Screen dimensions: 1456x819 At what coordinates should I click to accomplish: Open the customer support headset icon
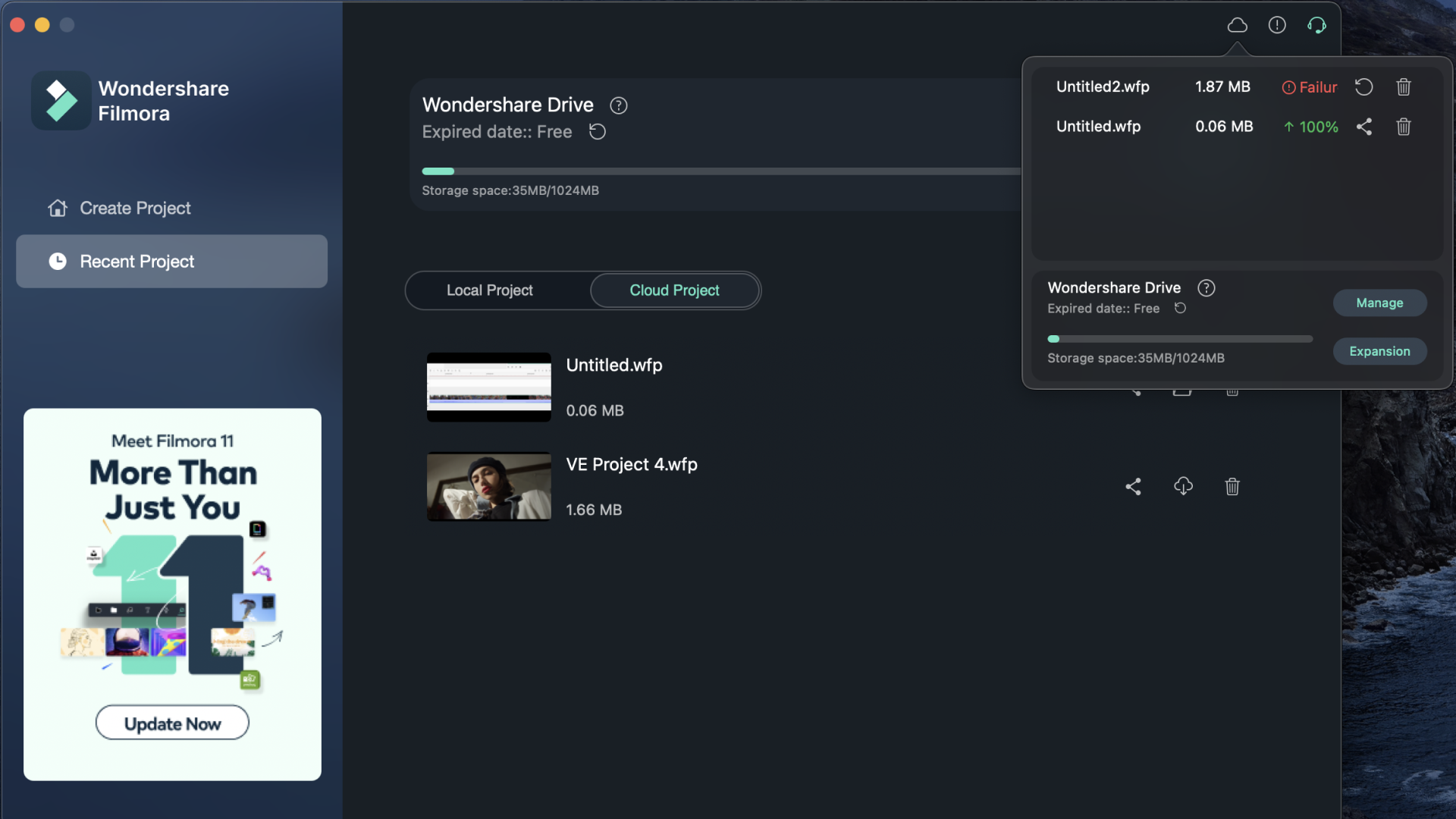point(1316,25)
